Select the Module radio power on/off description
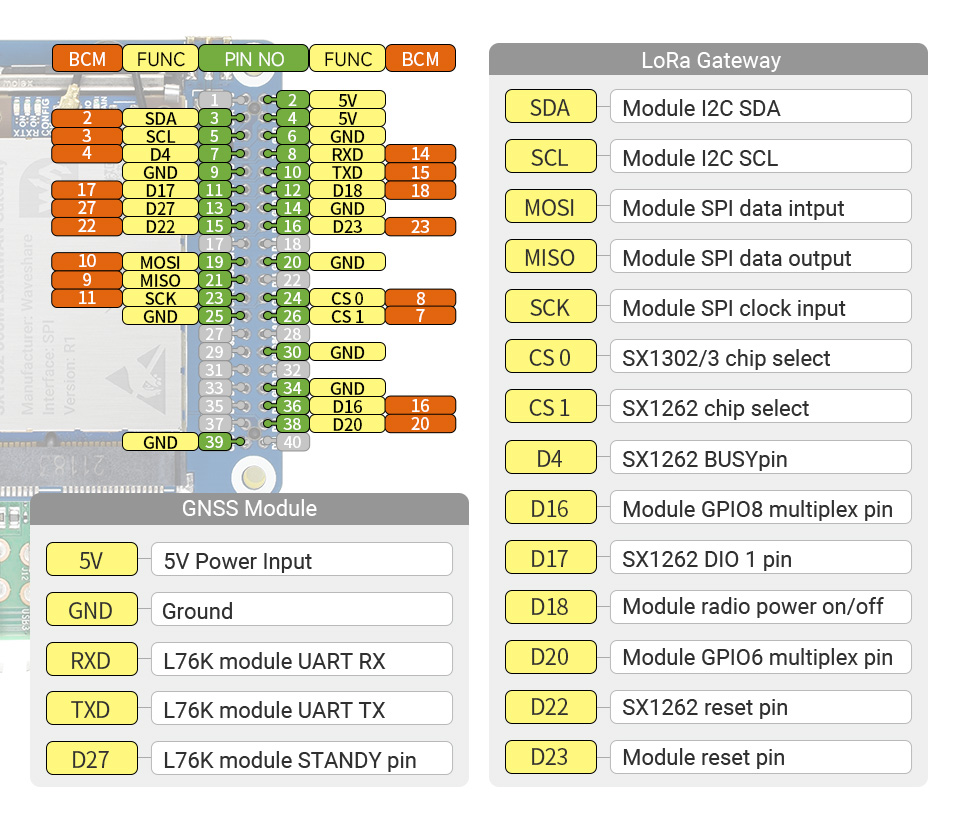 click(x=760, y=607)
